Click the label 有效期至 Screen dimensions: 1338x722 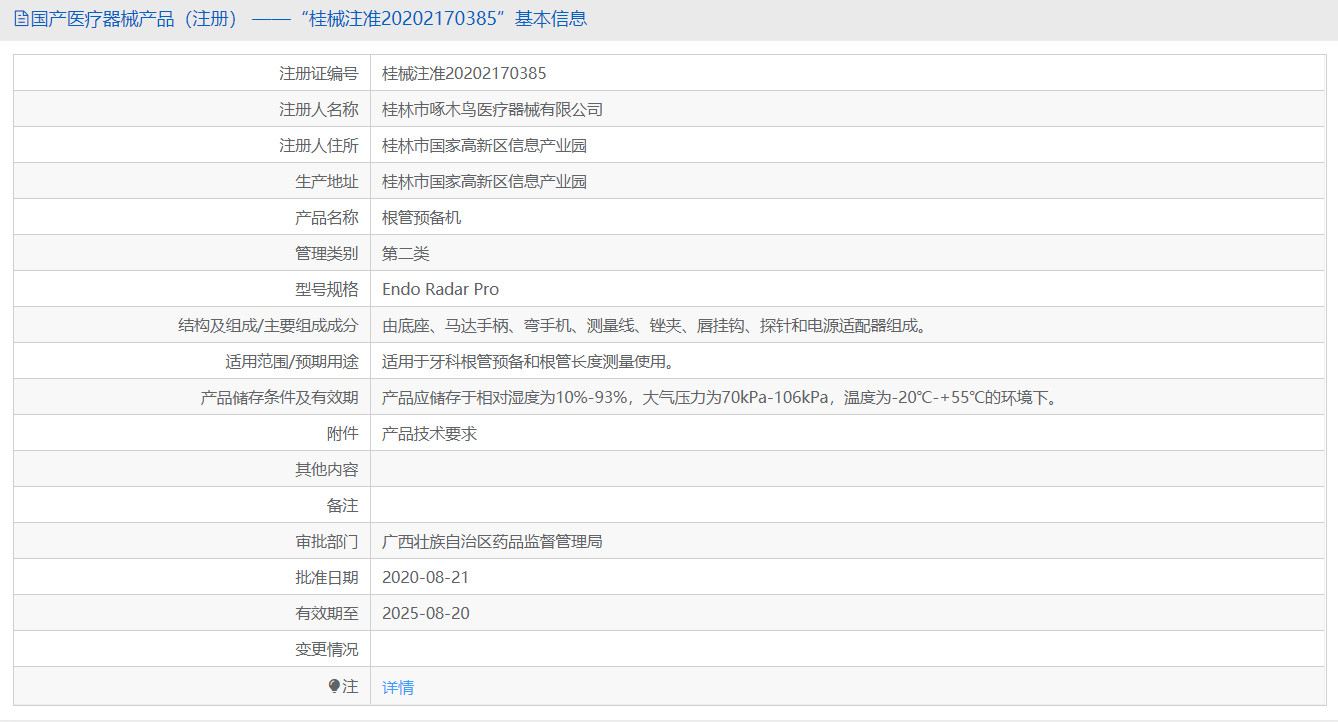[x=326, y=613]
